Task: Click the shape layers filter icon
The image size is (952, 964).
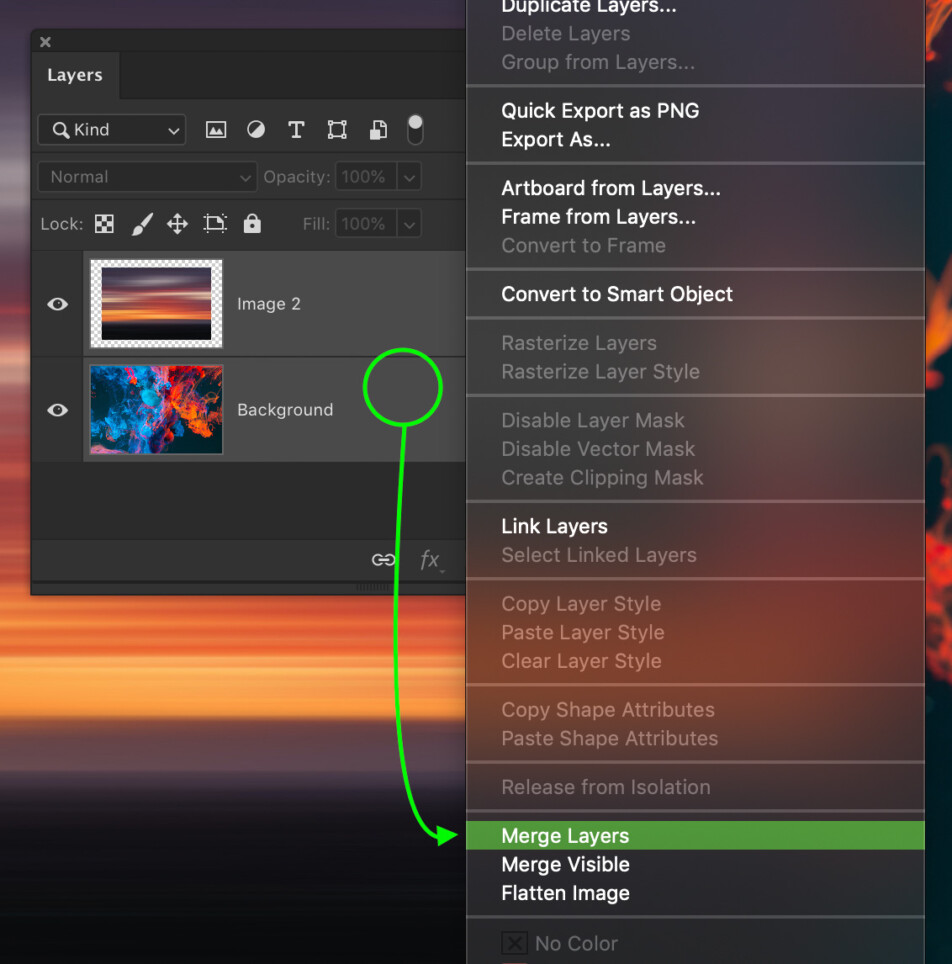Action: pos(336,129)
